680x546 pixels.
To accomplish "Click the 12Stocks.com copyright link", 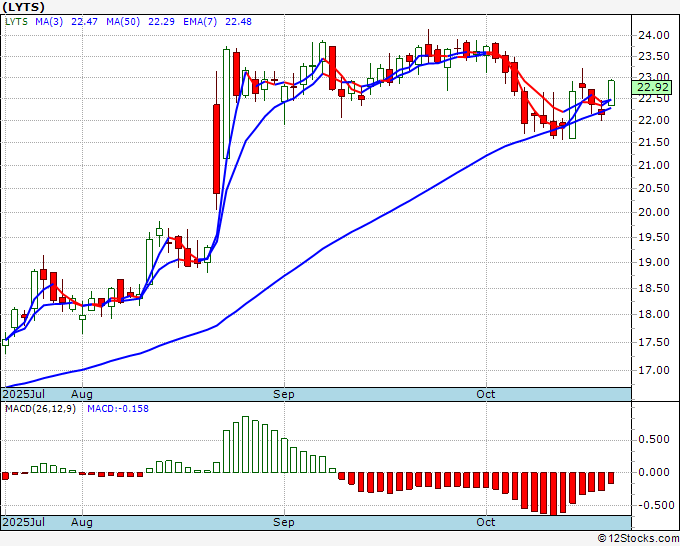I will click(638, 539).
